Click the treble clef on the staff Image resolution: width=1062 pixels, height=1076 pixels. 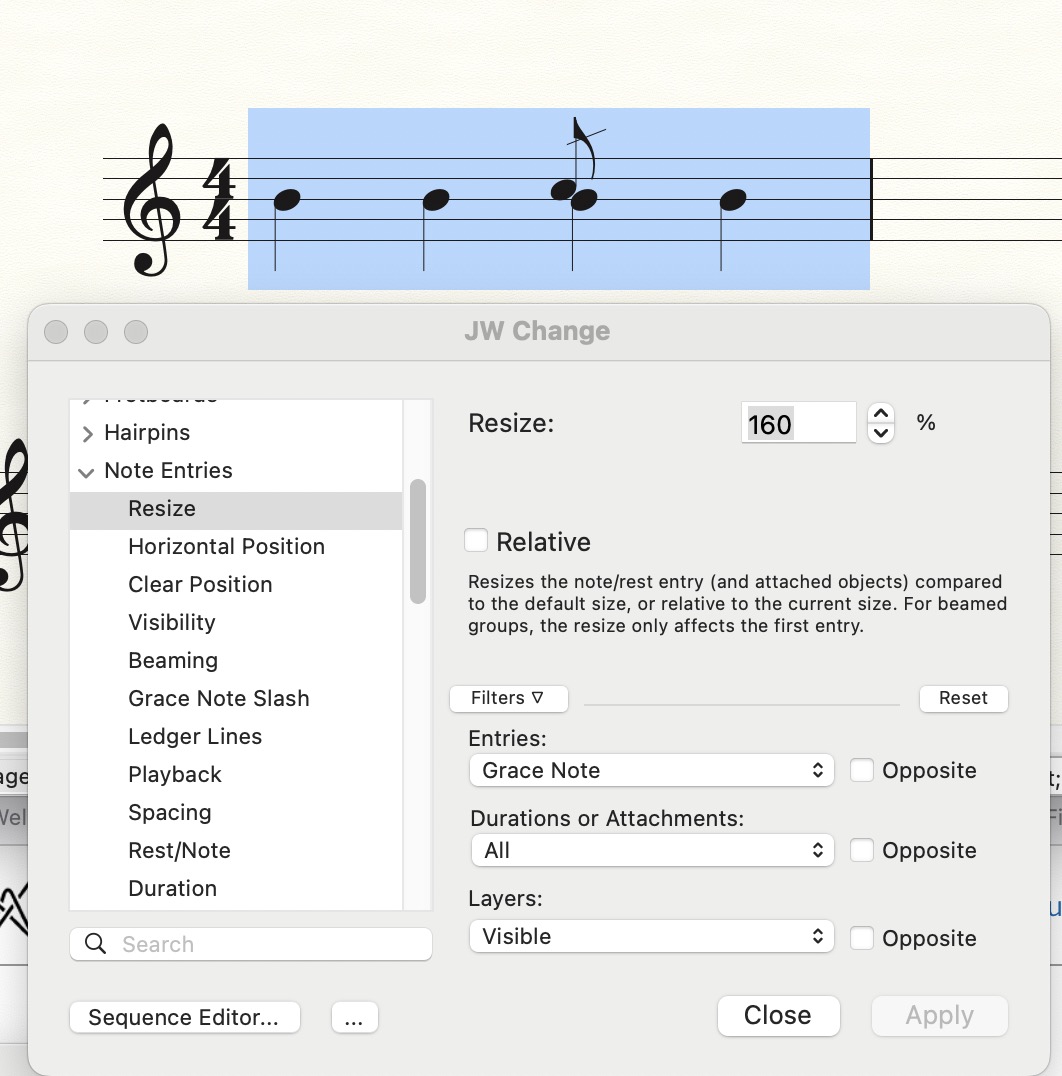[151, 200]
